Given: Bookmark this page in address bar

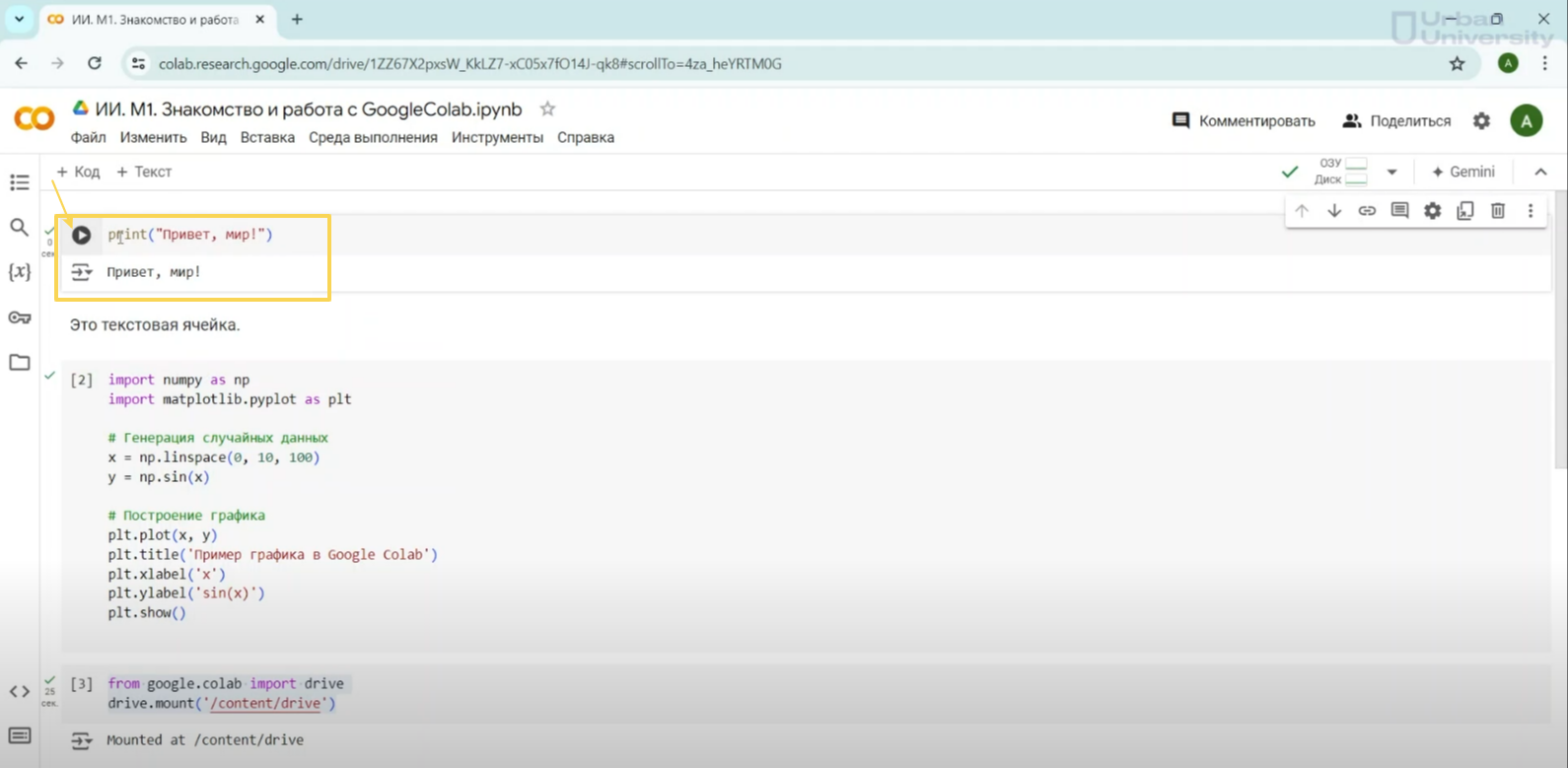Looking at the screenshot, I should pos(1457,64).
